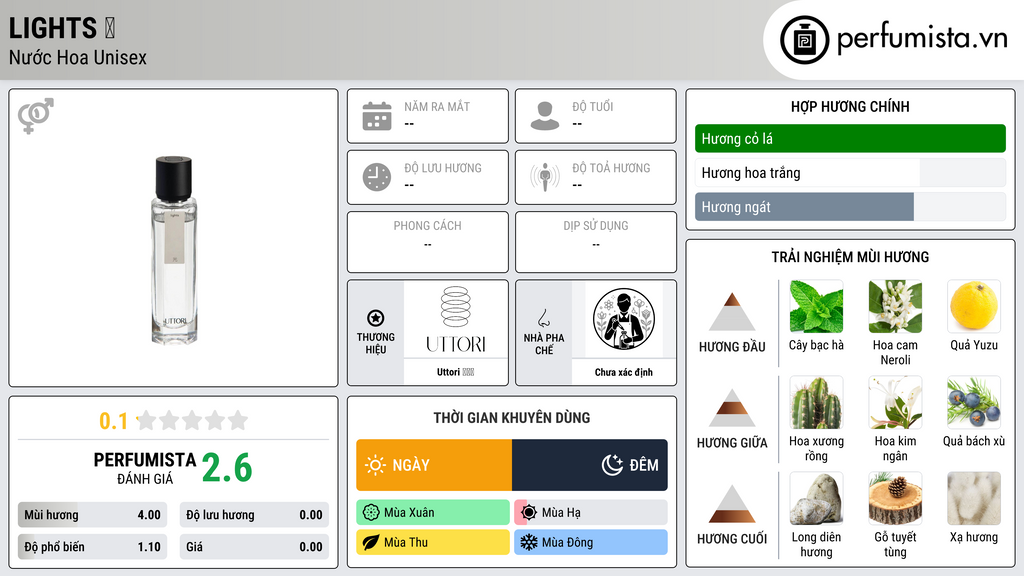Viewport: 1024px width, 576px height.
Task: Click the perfumista.vn bottle logo icon
Action: click(x=805, y=40)
